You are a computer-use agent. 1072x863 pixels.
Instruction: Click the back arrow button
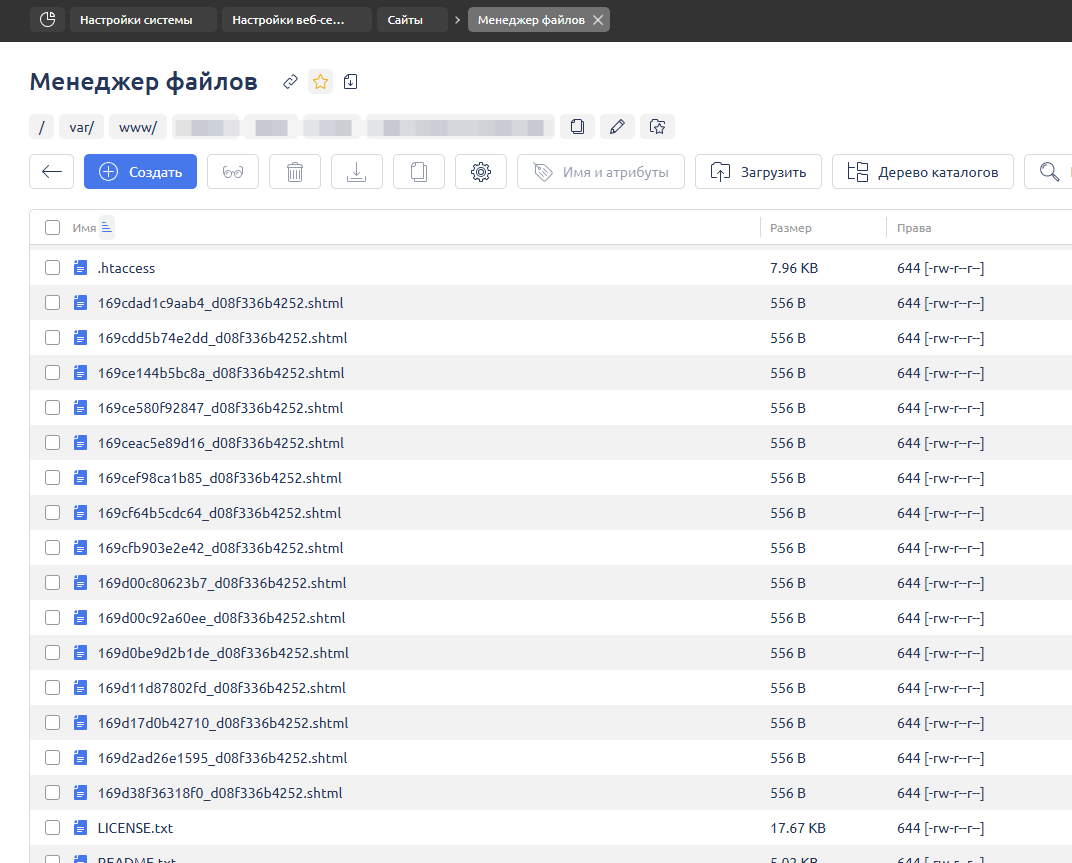pyautogui.click(x=52, y=172)
